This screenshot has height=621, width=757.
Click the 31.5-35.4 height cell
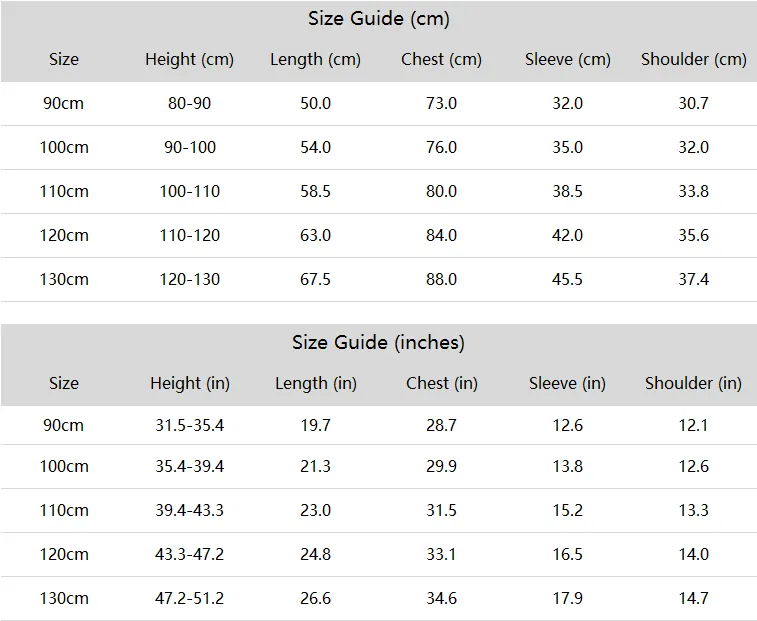pos(189,425)
